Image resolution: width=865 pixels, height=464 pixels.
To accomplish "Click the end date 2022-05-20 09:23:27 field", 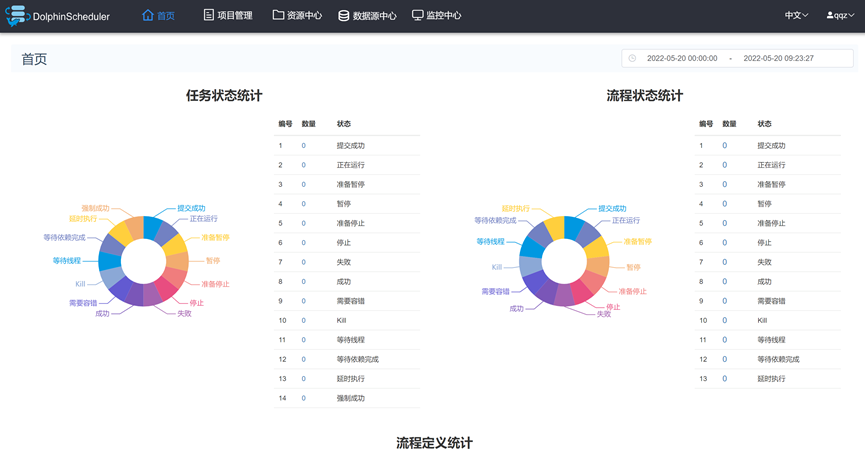I will coord(778,58).
